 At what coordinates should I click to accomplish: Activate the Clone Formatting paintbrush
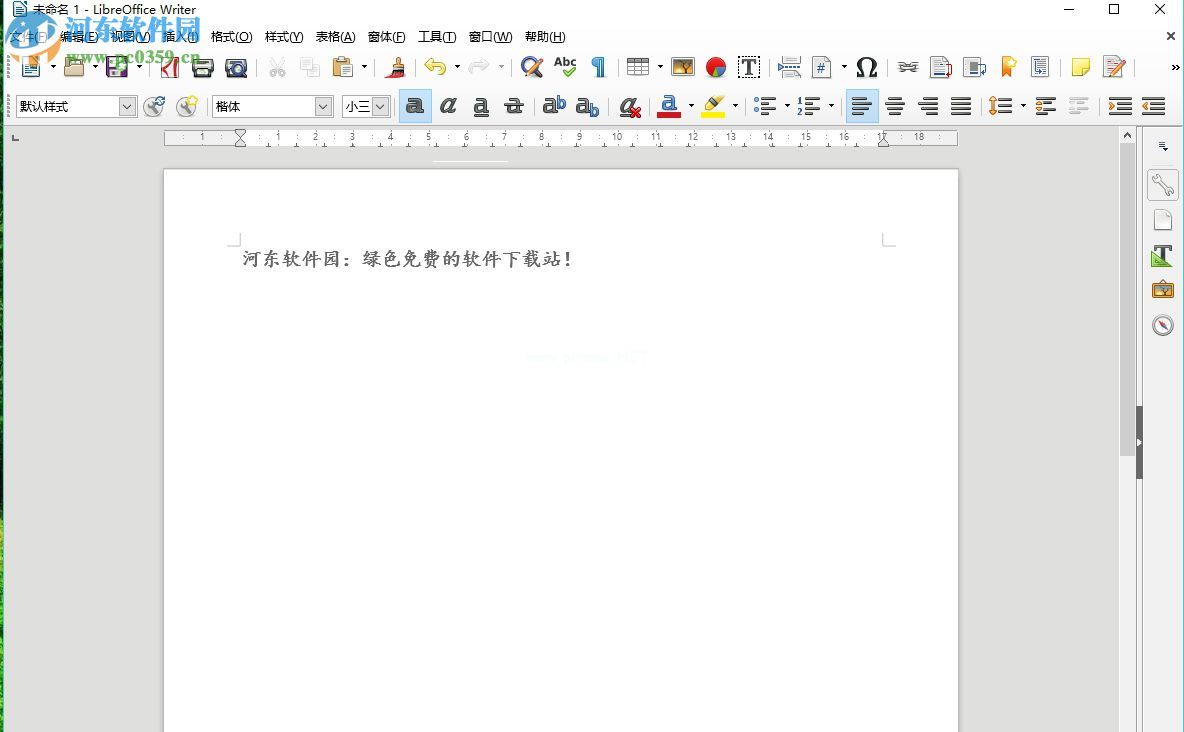pos(394,67)
